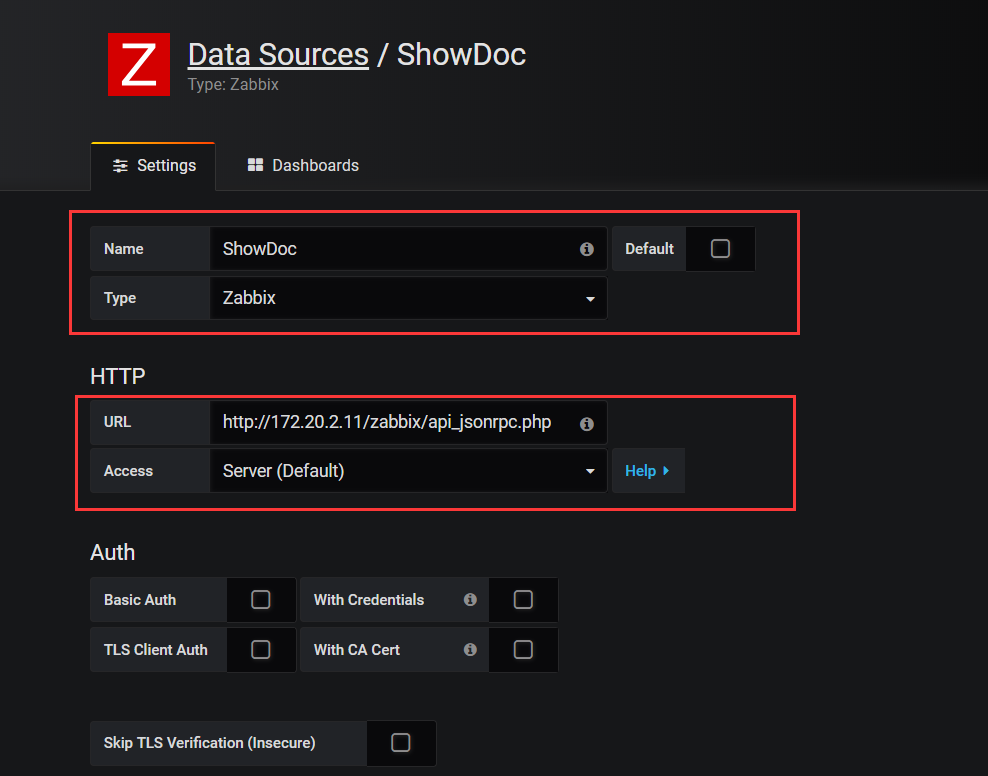Click the Auth section heading
This screenshot has width=988, height=776.
coord(113,552)
